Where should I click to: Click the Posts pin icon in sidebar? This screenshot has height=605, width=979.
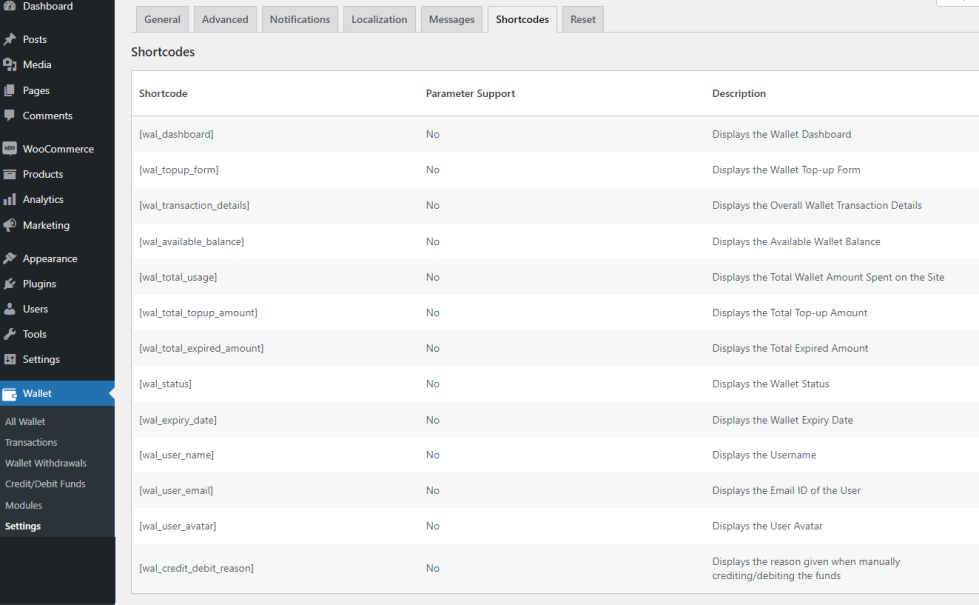coord(10,40)
